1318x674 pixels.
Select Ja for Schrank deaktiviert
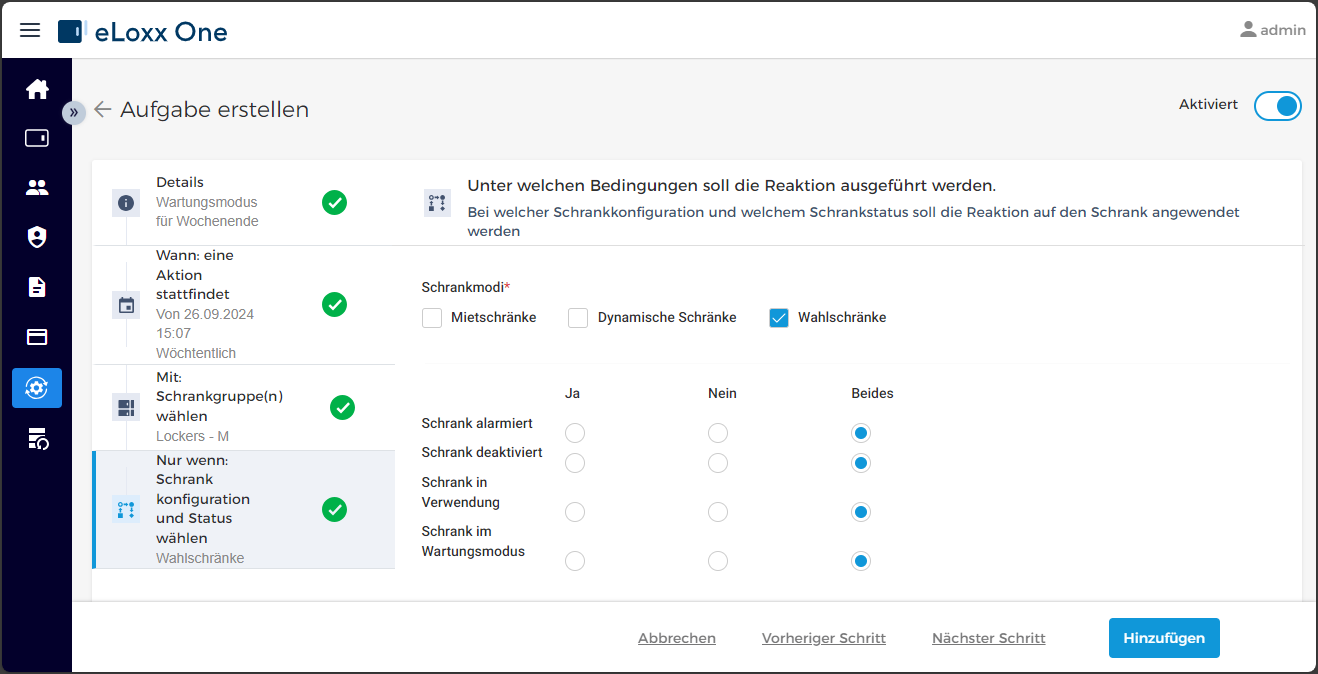point(575,463)
